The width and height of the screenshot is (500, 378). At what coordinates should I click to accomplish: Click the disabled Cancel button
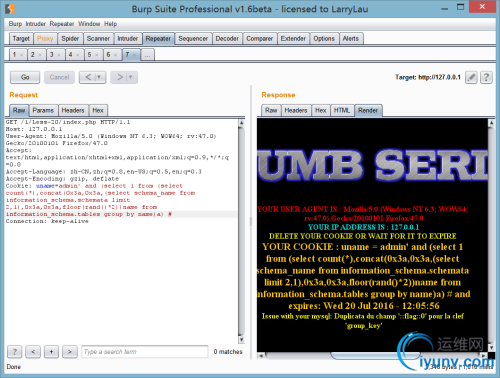tap(59, 77)
